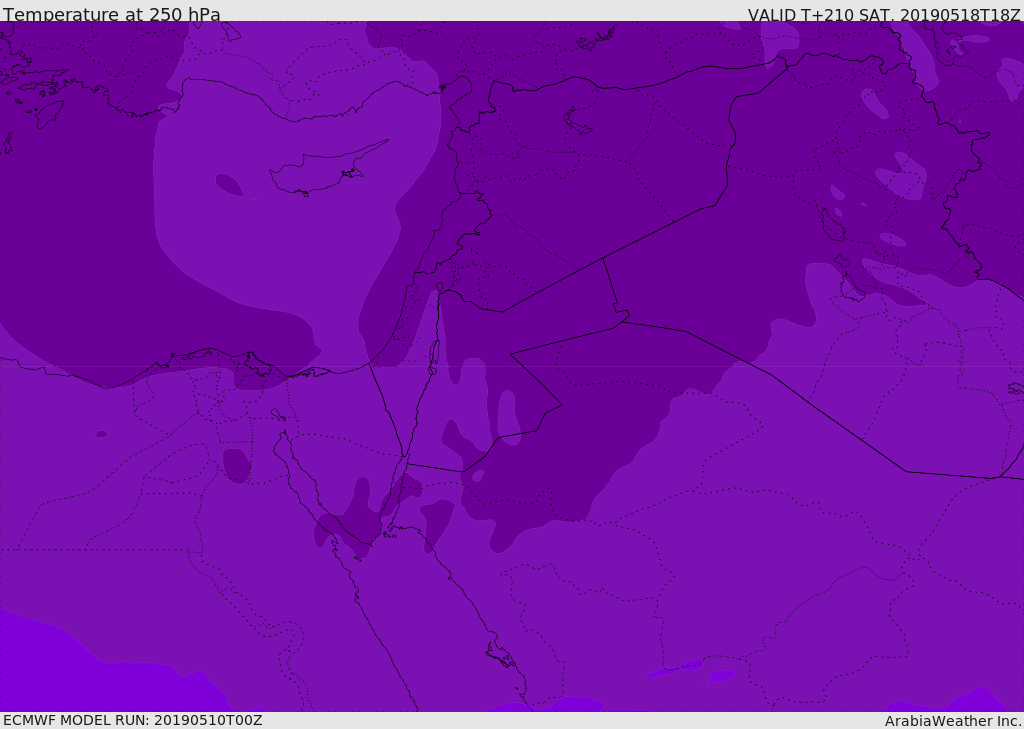Click the Lake Assad outline in northern Syria
Screen dimensions: 1024x729
(577, 120)
